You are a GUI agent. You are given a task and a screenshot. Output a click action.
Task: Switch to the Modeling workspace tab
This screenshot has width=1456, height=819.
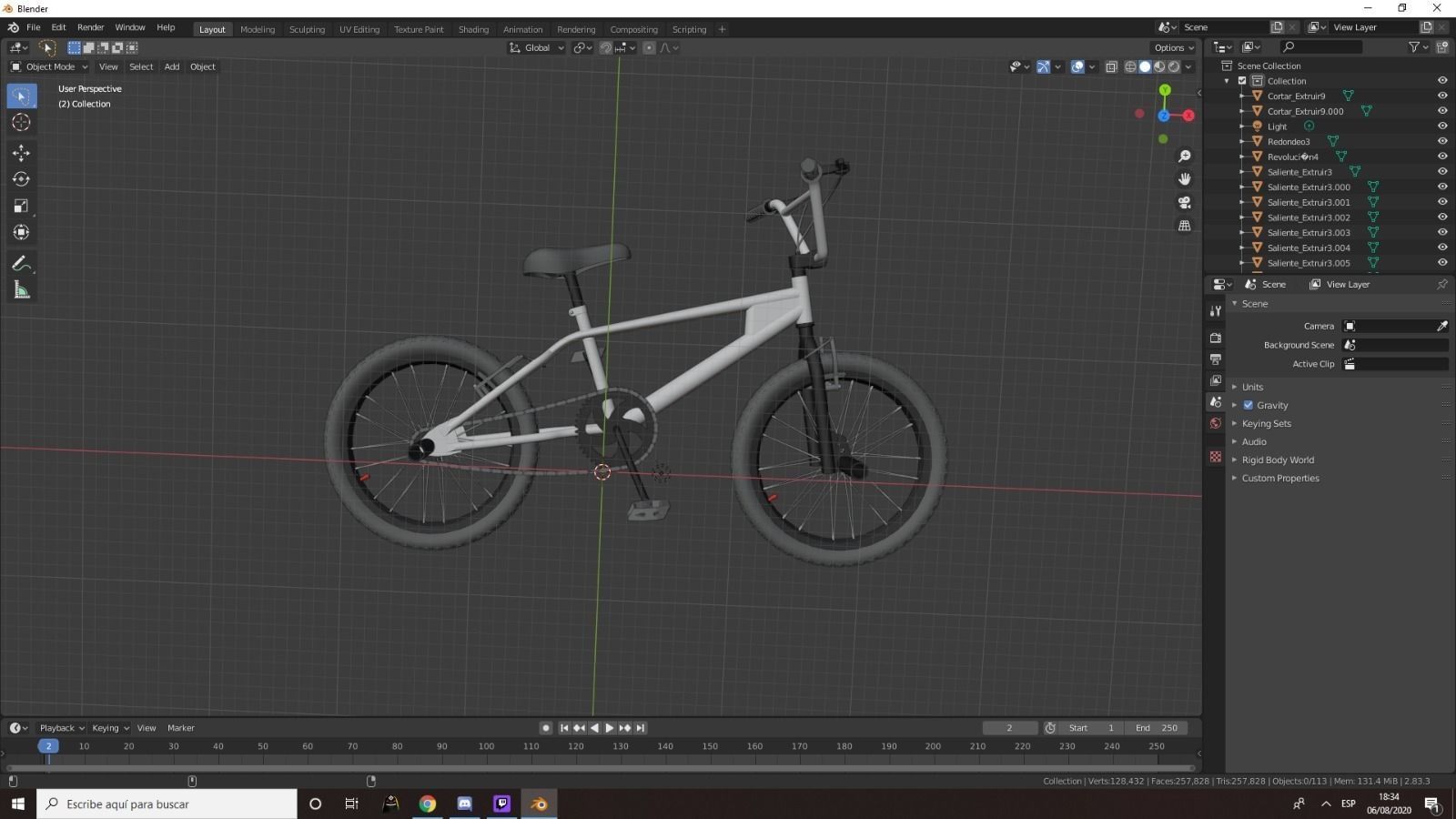[x=258, y=29]
